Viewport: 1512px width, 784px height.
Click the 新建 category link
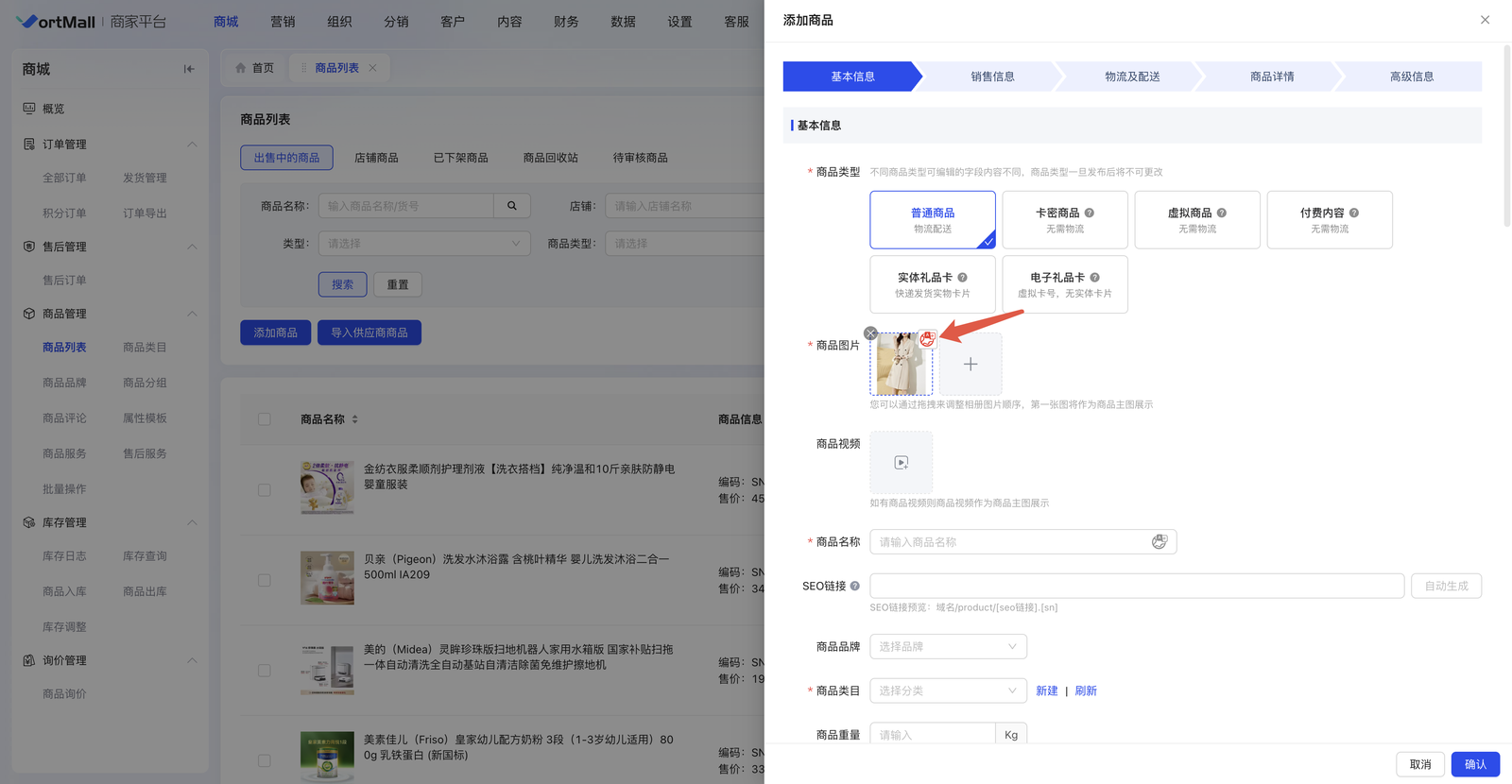[x=1046, y=690]
